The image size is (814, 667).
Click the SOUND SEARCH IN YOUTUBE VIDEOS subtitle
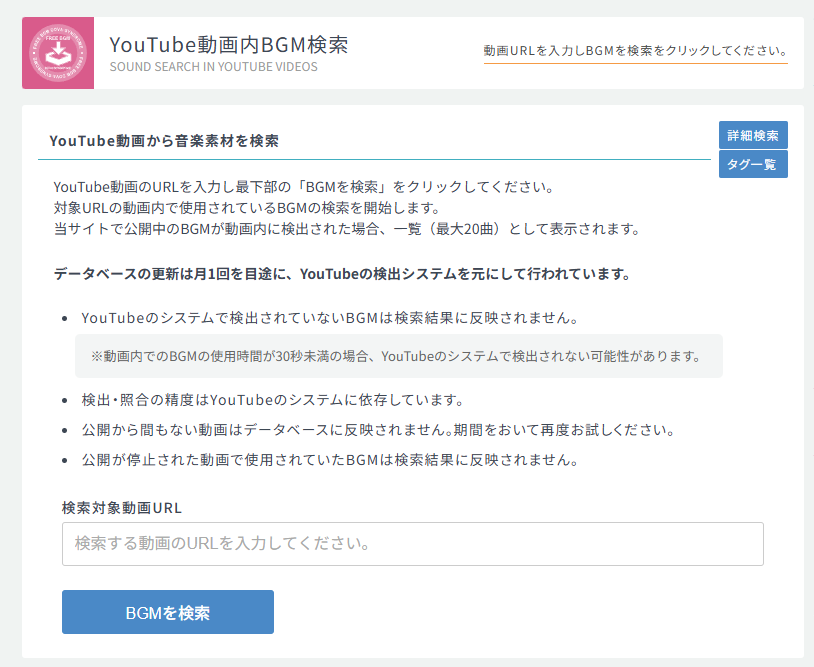[213, 67]
